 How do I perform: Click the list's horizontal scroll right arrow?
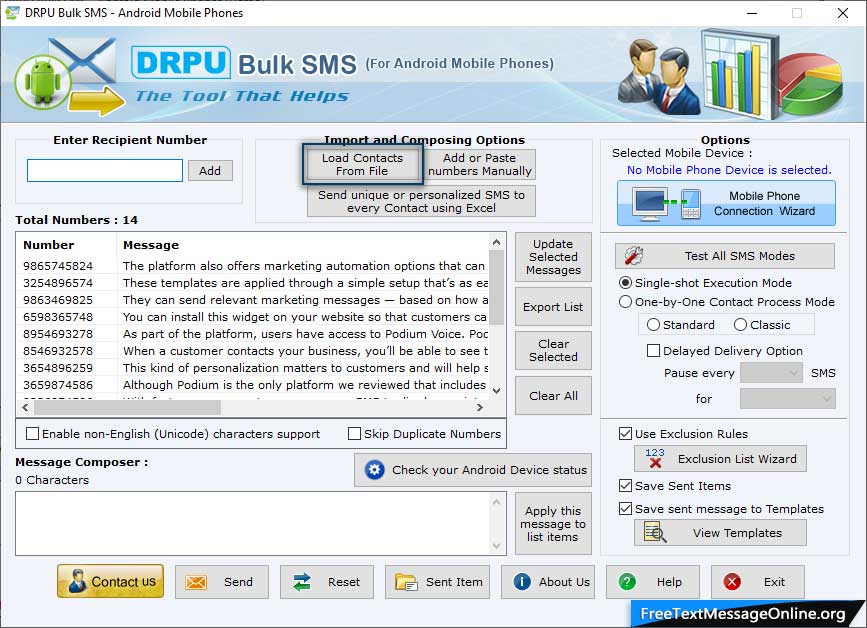pos(480,407)
